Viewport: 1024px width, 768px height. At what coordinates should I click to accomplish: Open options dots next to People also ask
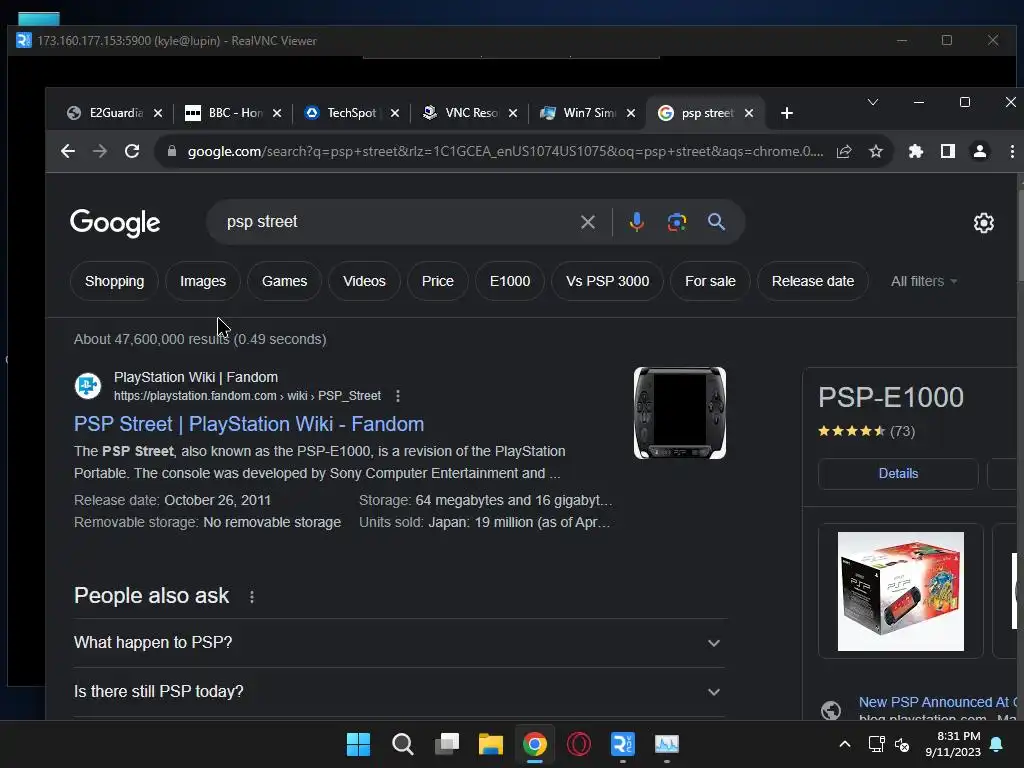[x=252, y=596]
